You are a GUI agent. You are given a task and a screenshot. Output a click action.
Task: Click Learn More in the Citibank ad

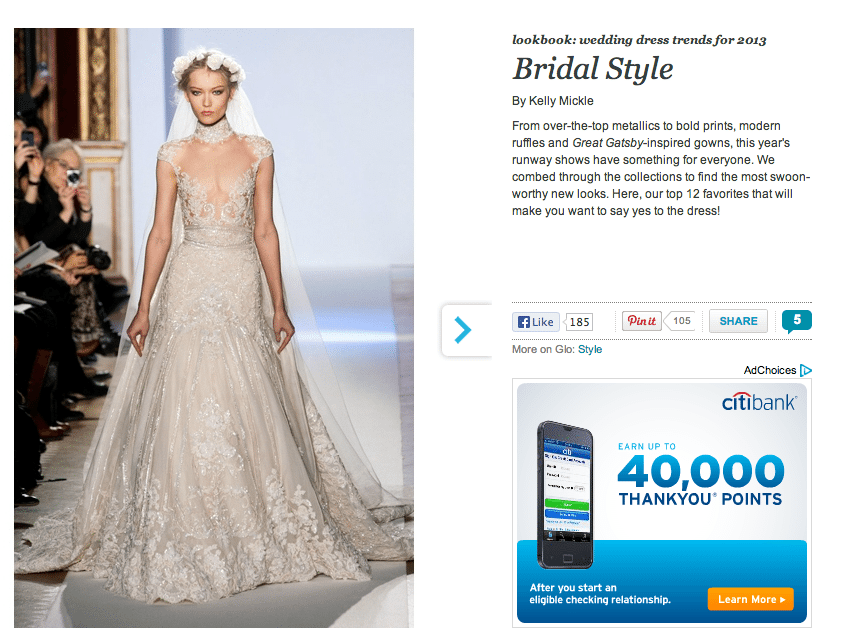click(x=750, y=599)
